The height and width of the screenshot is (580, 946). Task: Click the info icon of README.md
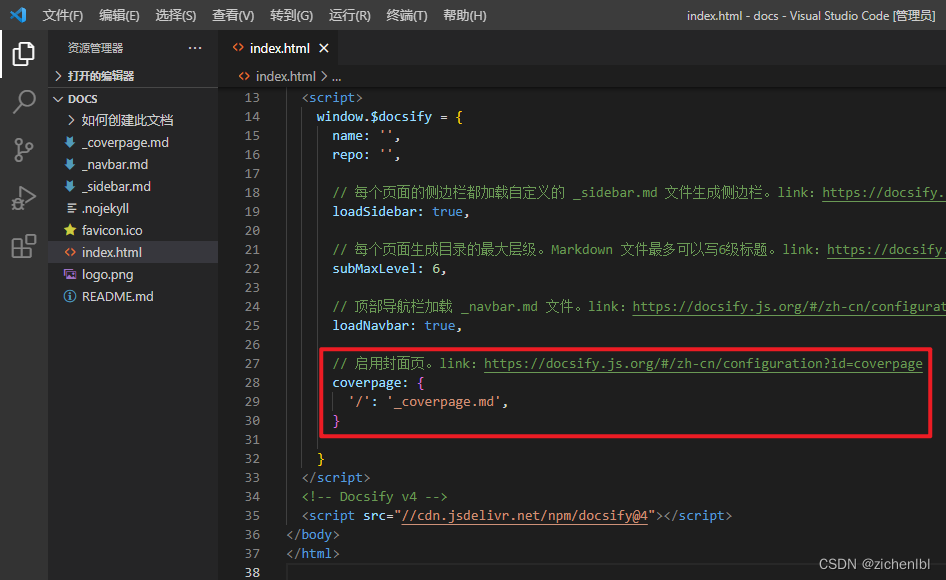[70, 296]
